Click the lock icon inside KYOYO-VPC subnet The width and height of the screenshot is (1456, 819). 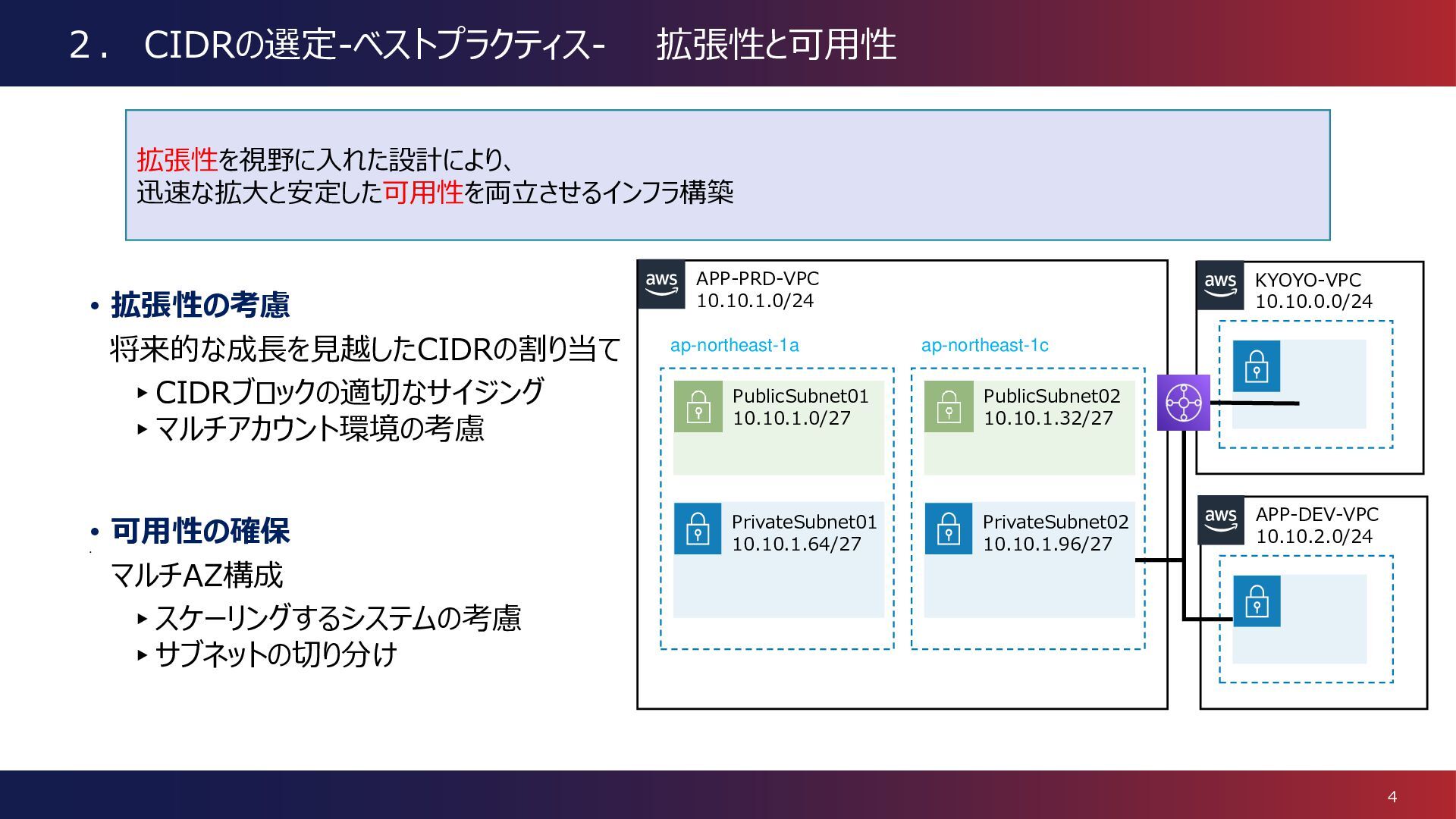[1256, 366]
